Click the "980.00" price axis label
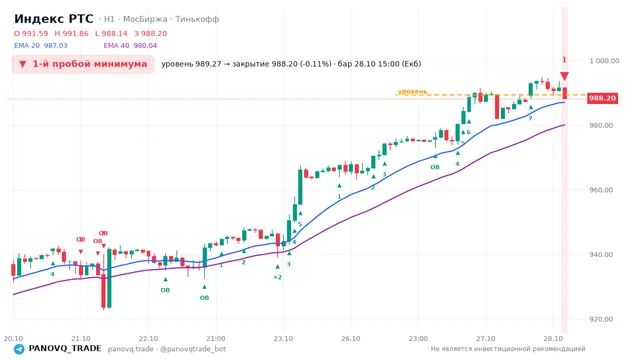This screenshot has height=360, width=640. [601, 125]
